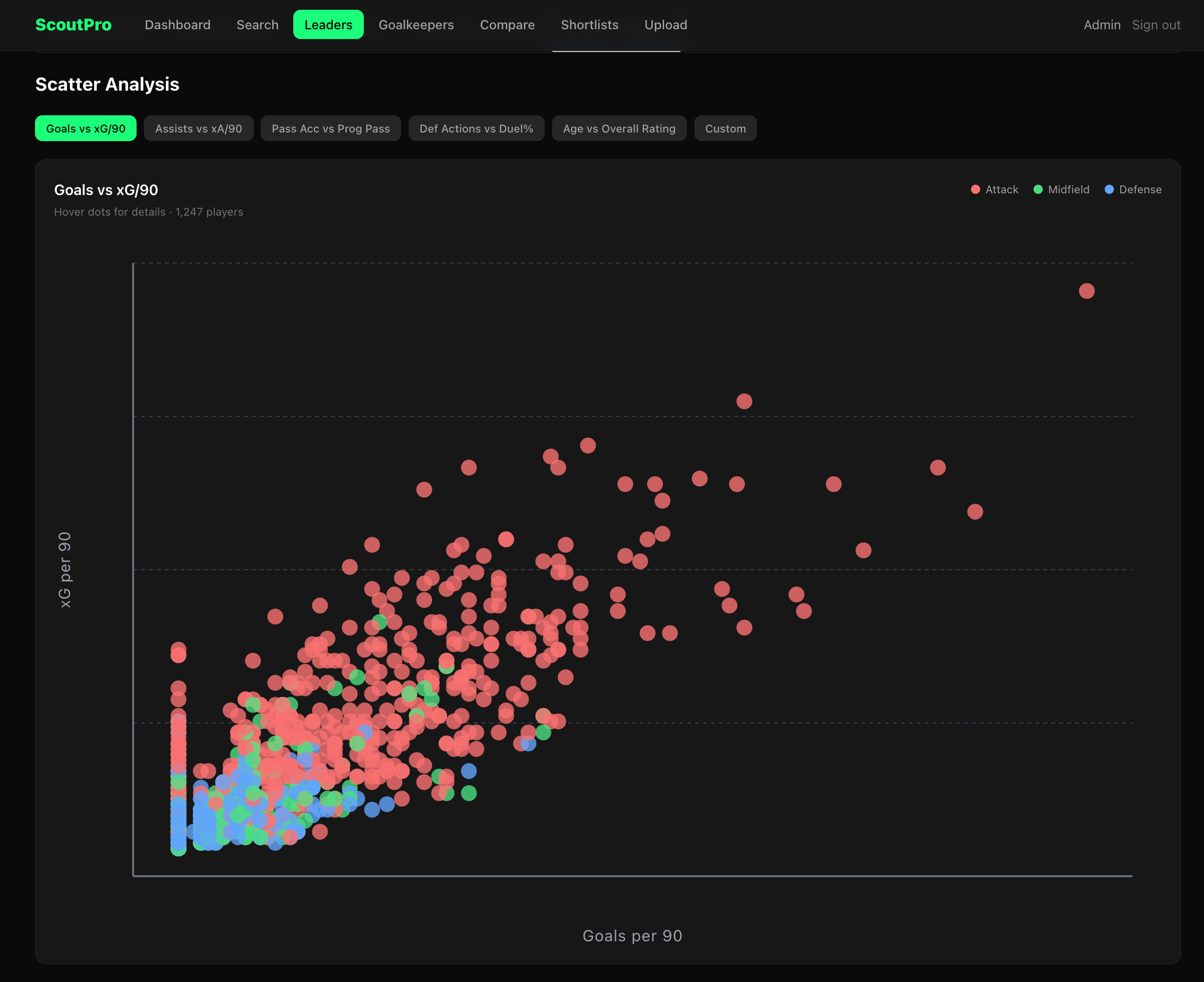This screenshot has height=982, width=1204.
Task: Switch to the Shortlists tab
Action: pyautogui.click(x=589, y=25)
